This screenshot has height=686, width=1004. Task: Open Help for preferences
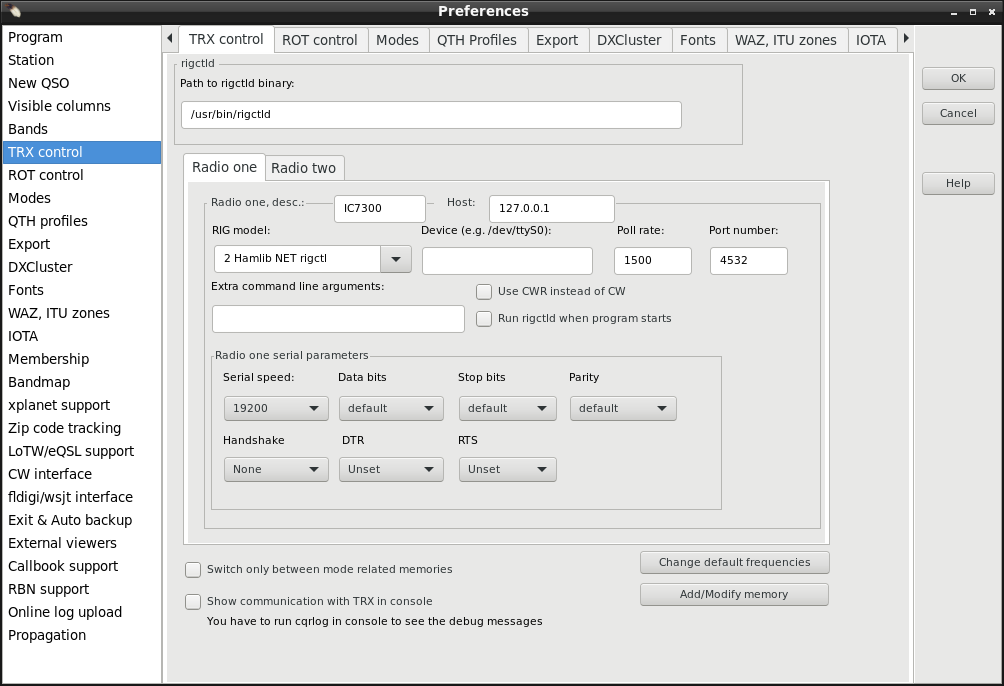pos(959,183)
